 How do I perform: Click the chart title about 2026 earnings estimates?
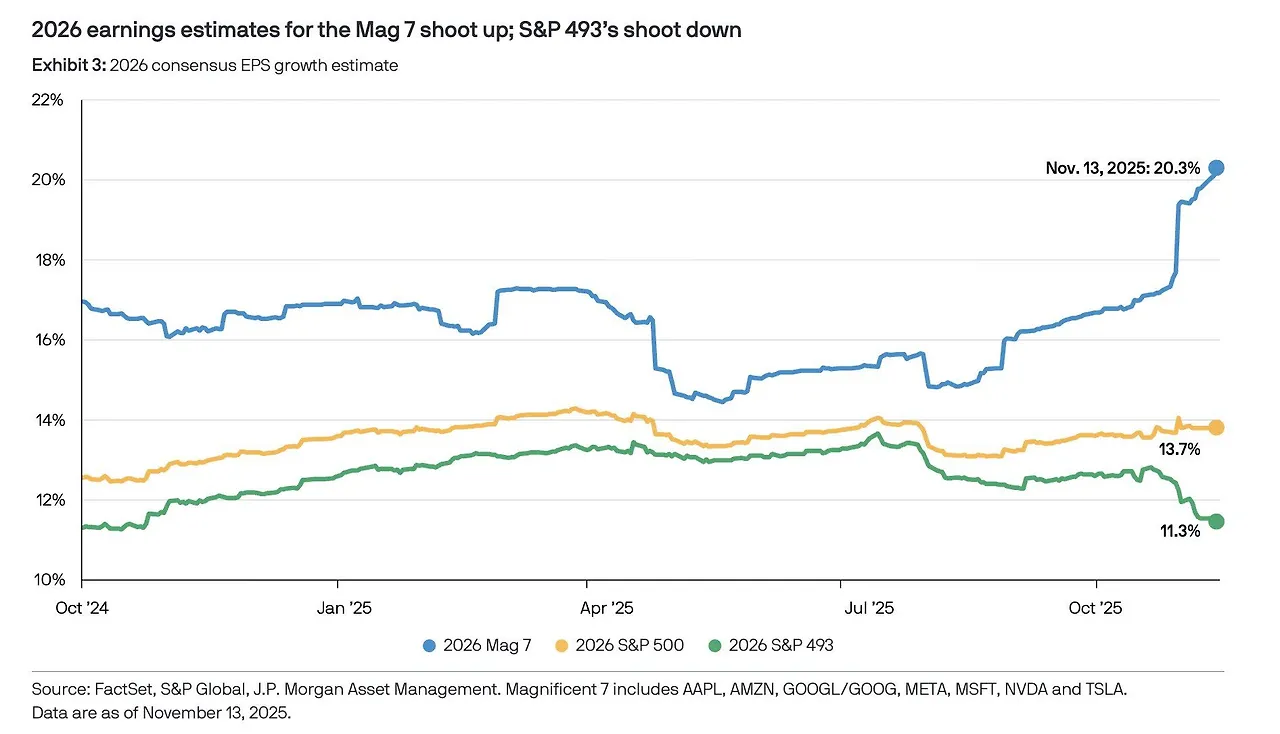click(386, 29)
